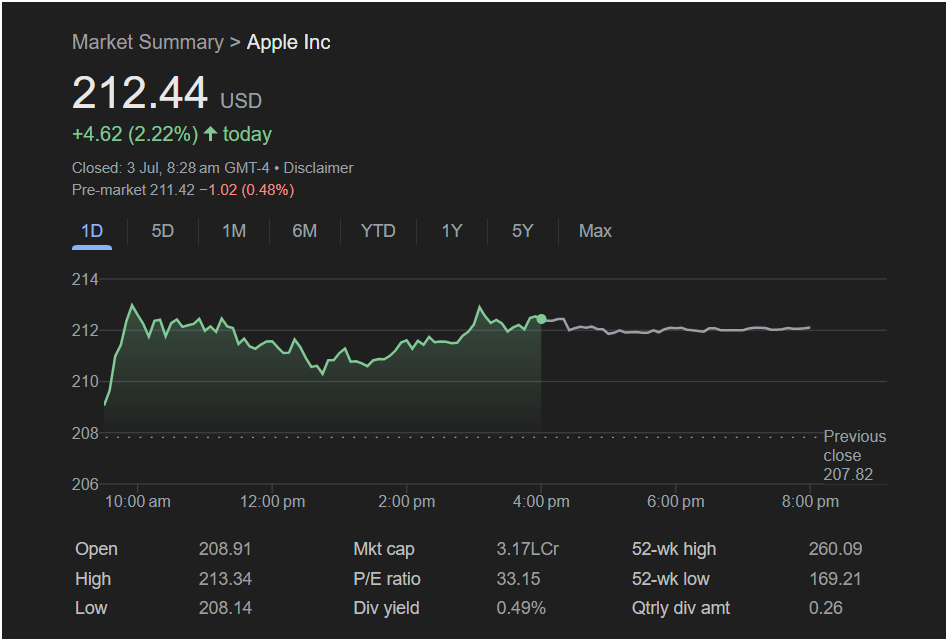Screen dimensions: 948x641
Task: Select the 212.44 current price
Action: point(140,94)
